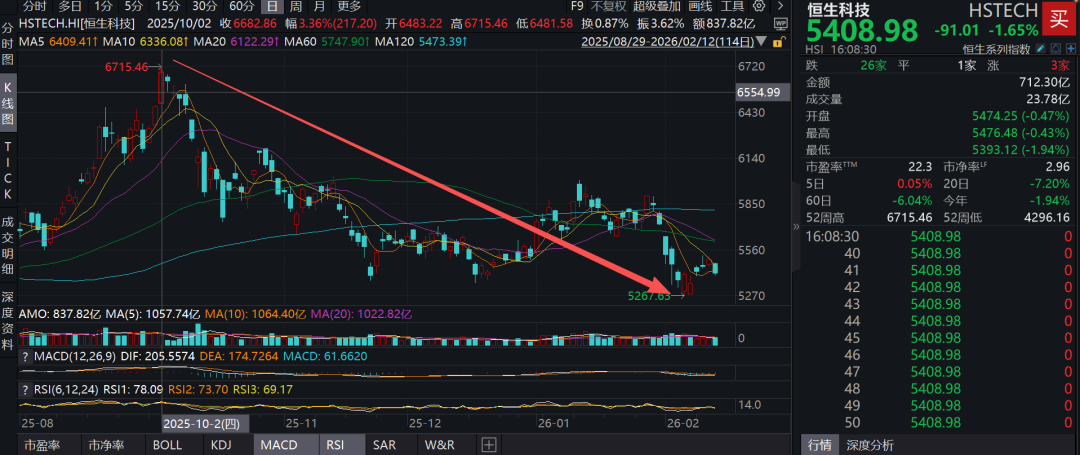Toggle the RSI indicator panel
Viewport: 1080px width, 455px height.
[x=334, y=445]
